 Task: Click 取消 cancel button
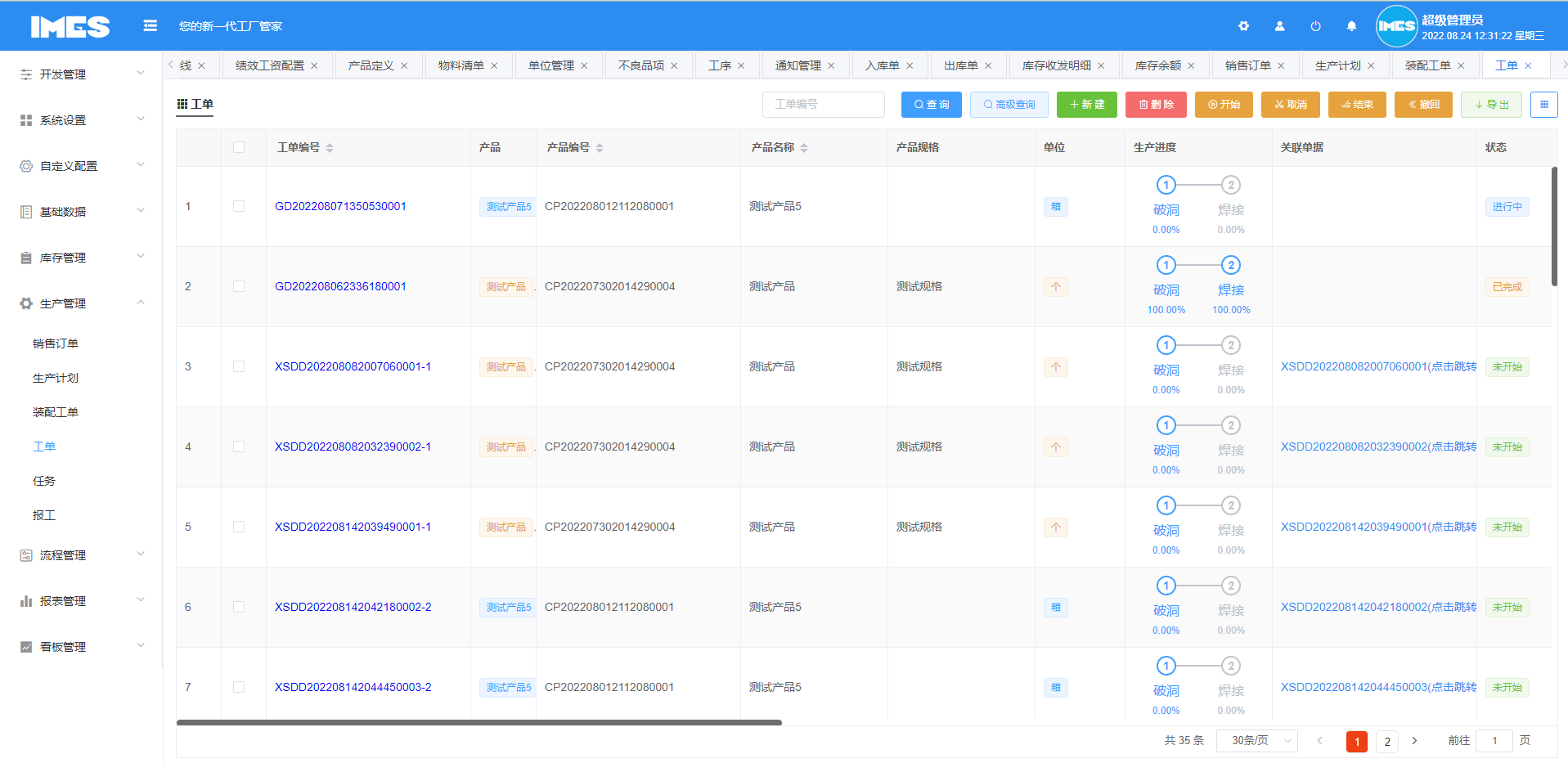[x=1291, y=105]
